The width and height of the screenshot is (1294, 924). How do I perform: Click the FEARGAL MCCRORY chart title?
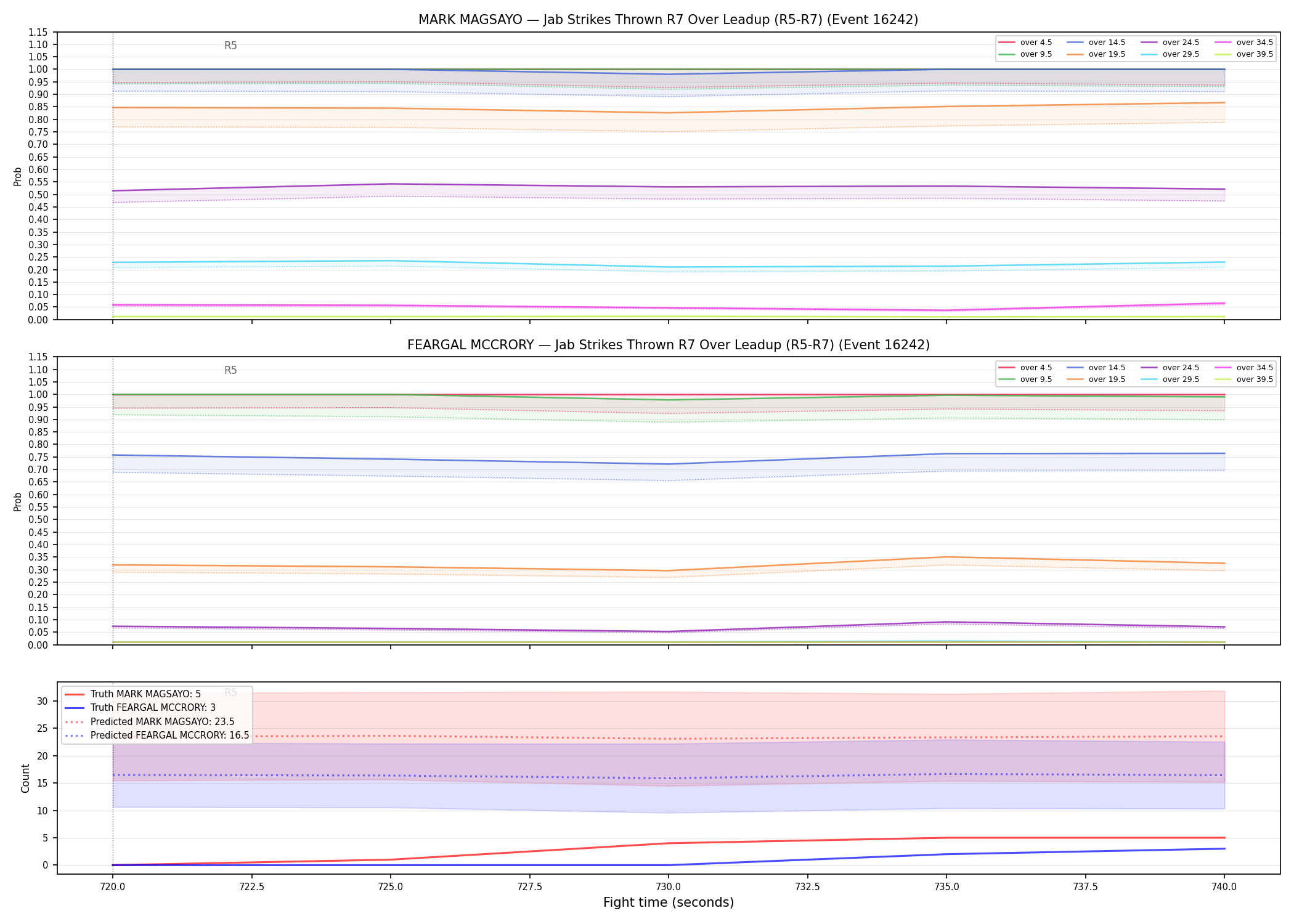[x=668, y=345]
